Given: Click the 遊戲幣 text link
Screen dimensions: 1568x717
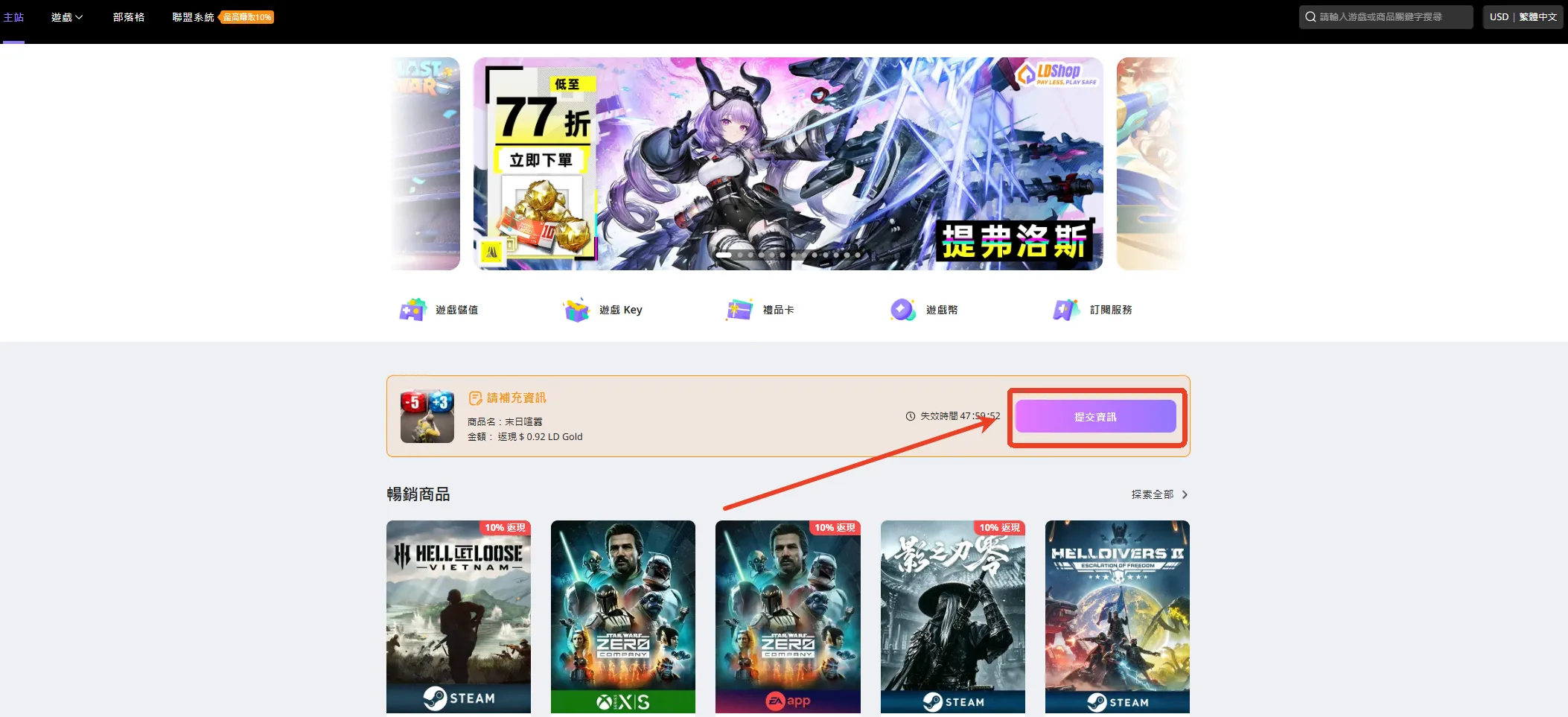Looking at the screenshot, I should click(942, 310).
